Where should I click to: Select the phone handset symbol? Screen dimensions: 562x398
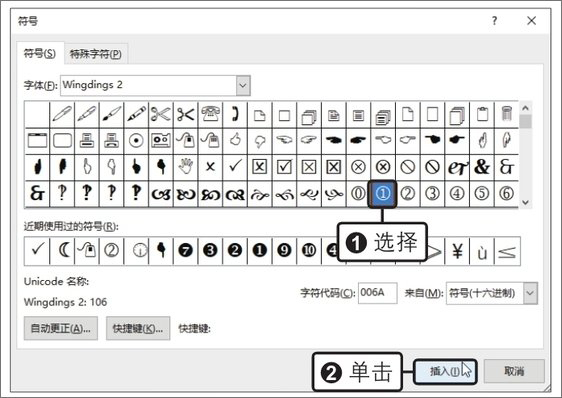point(235,115)
